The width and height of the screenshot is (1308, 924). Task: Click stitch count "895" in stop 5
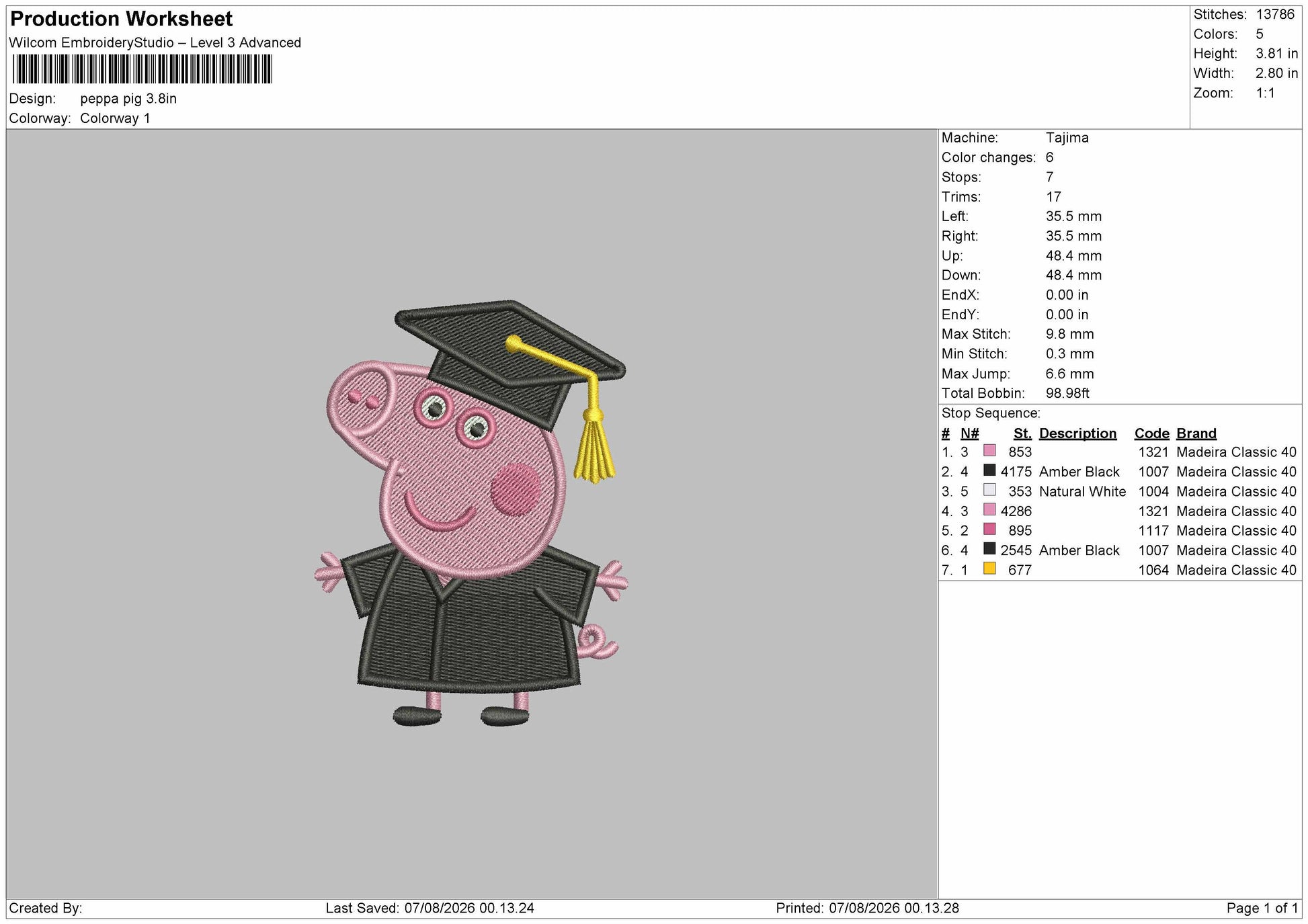pyautogui.click(x=1020, y=531)
